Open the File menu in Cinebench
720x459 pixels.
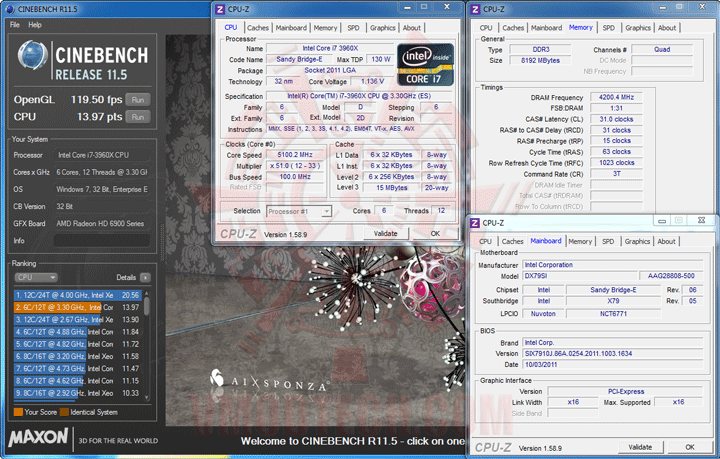tap(15, 25)
